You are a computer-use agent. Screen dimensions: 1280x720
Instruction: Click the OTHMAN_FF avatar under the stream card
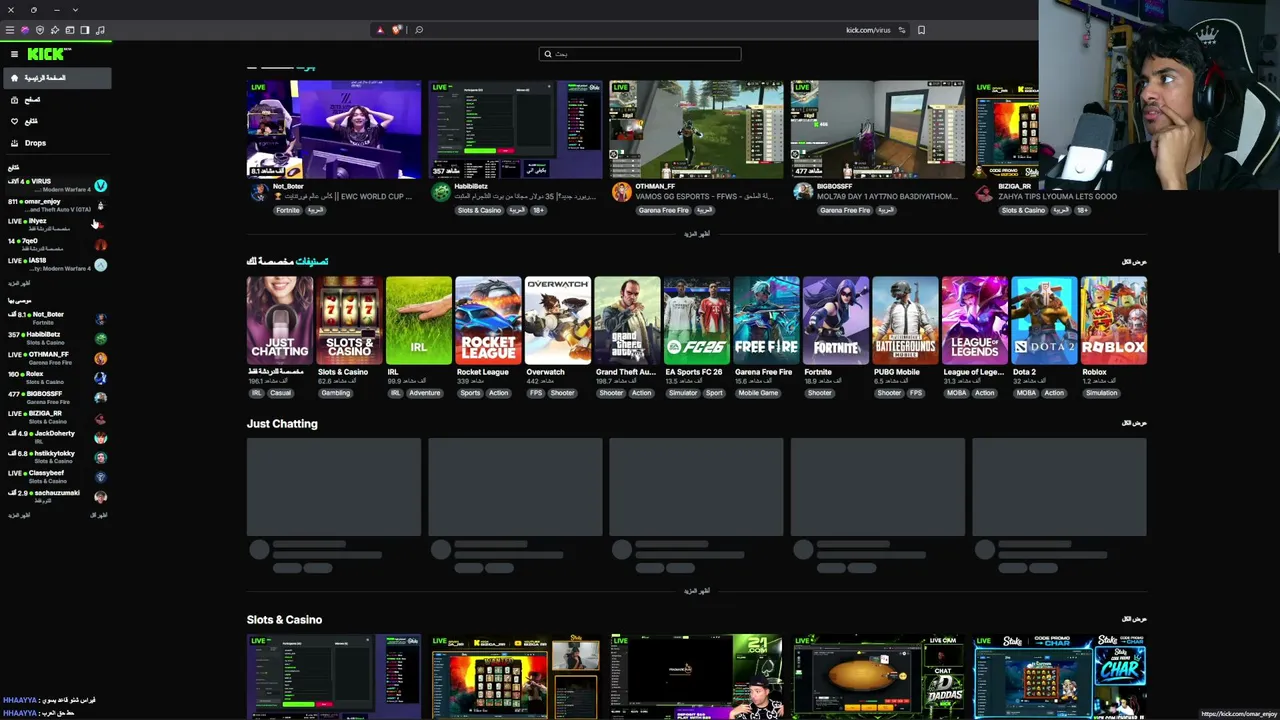tap(622, 192)
